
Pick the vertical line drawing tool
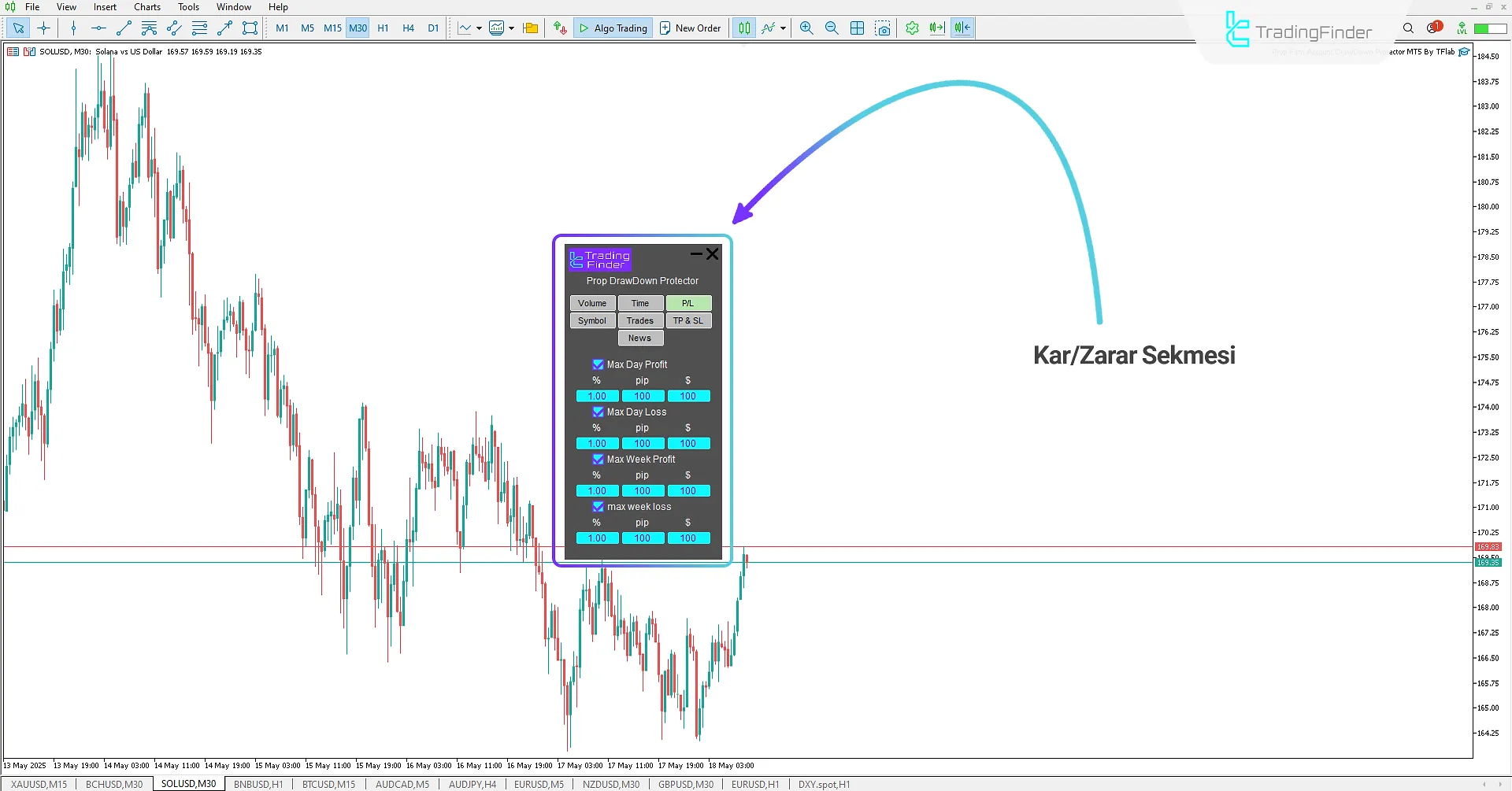(73, 28)
